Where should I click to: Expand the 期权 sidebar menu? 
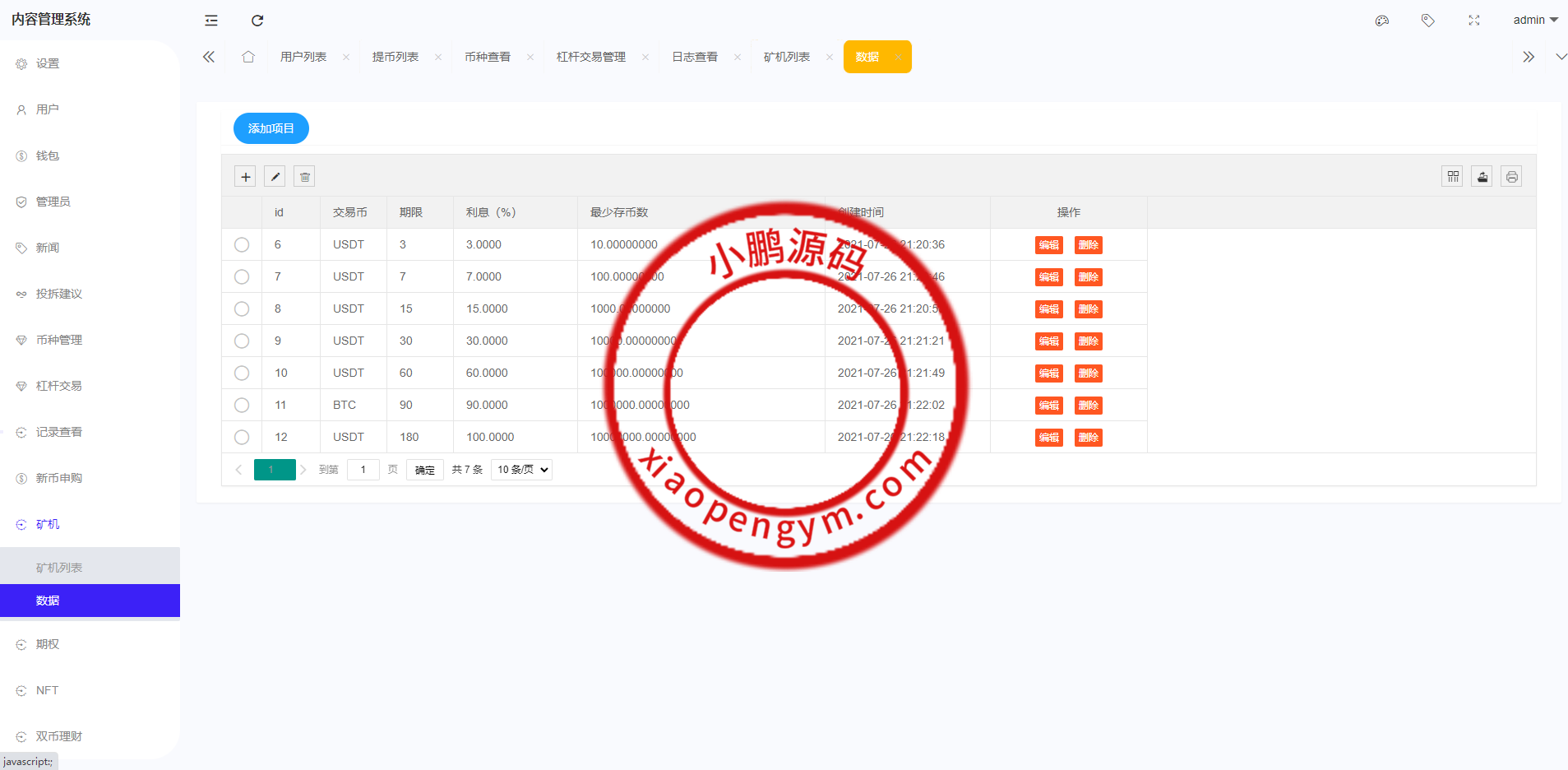[48, 644]
